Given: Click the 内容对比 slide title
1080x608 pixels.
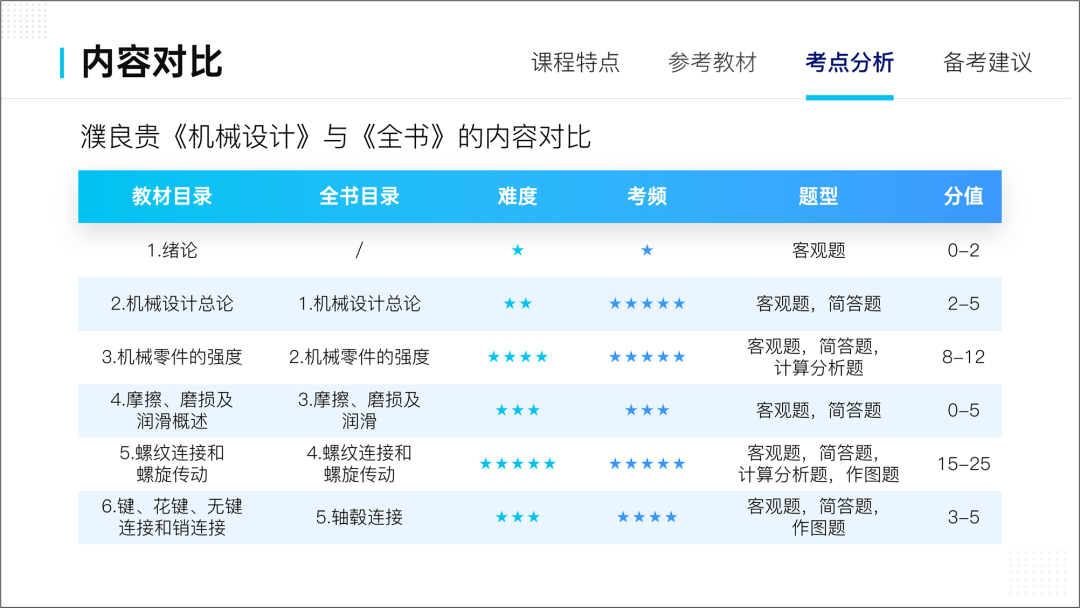Looking at the screenshot, I should [x=152, y=63].
